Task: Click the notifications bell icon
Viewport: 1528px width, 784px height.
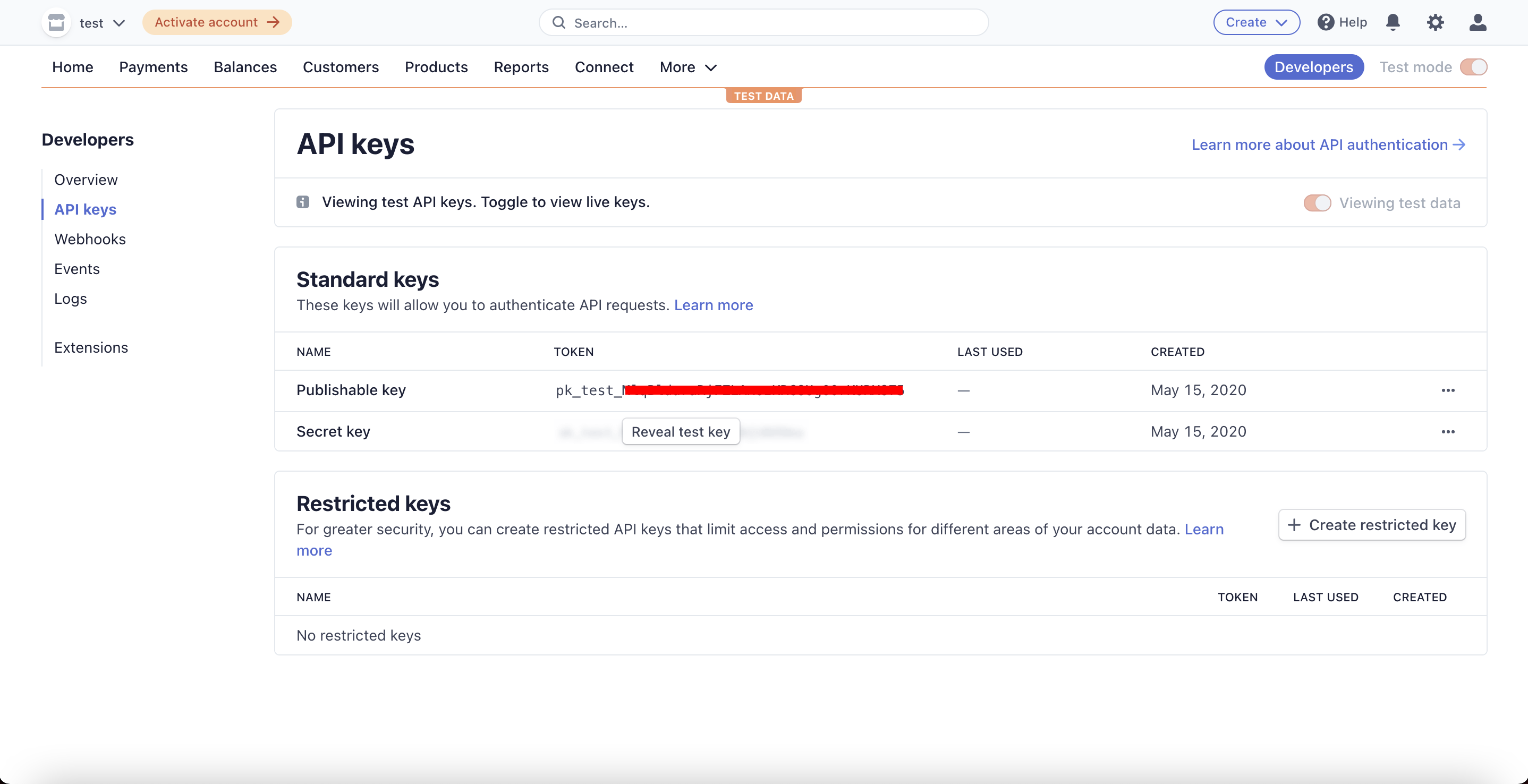Action: click(1393, 22)
